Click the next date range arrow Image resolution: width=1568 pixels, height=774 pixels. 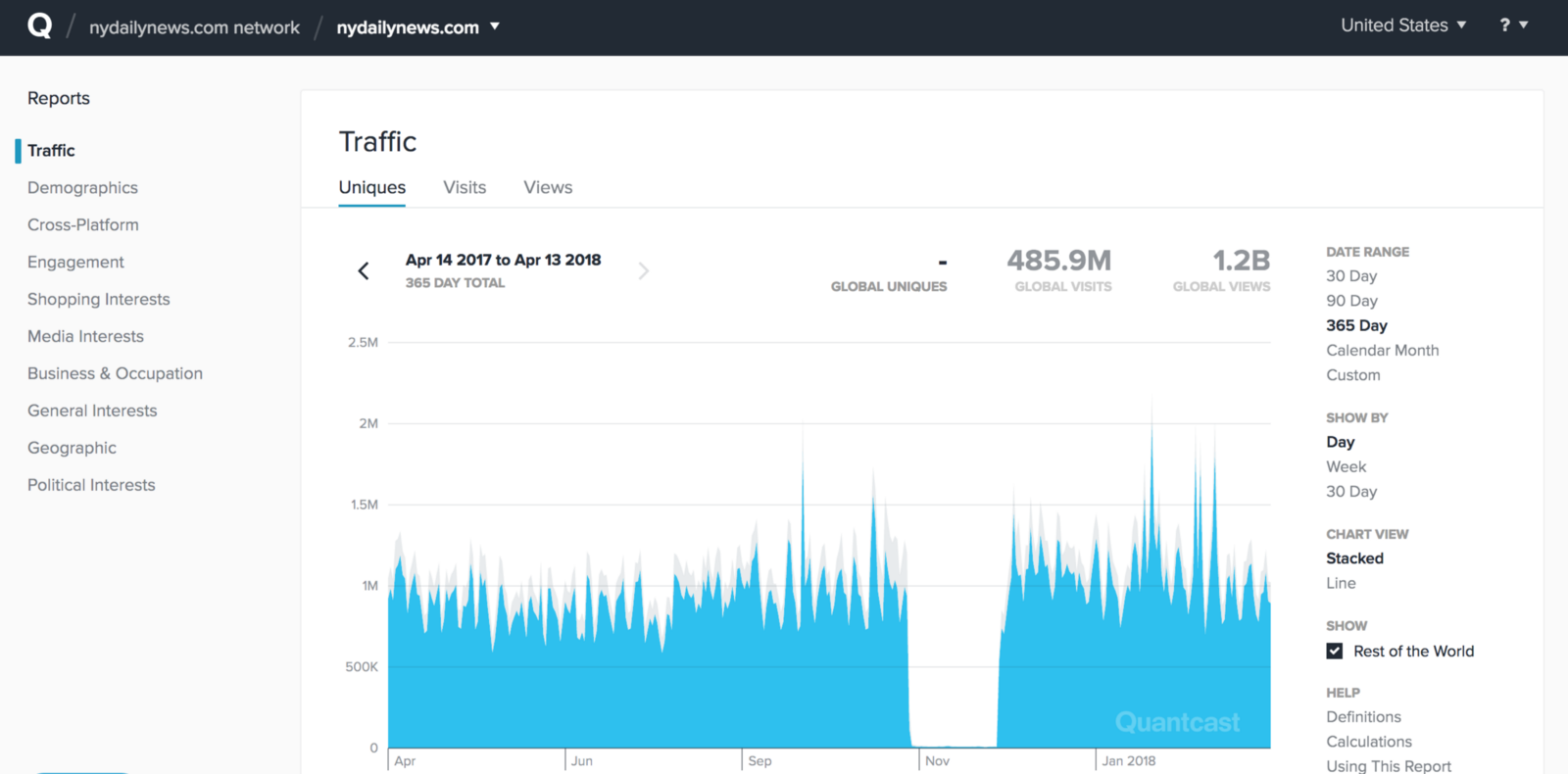[643, 271]
